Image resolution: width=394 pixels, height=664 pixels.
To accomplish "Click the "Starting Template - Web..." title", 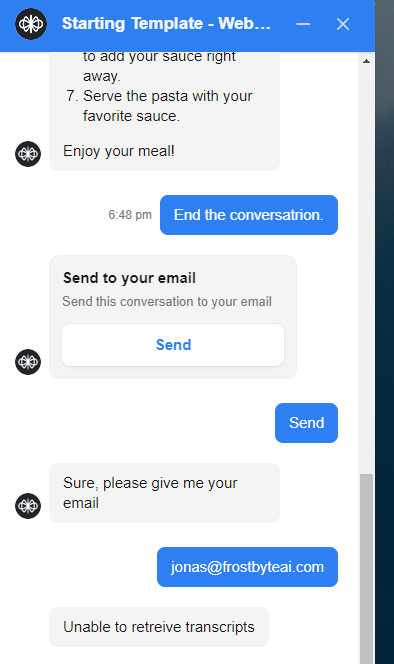I will click(166, 24).
